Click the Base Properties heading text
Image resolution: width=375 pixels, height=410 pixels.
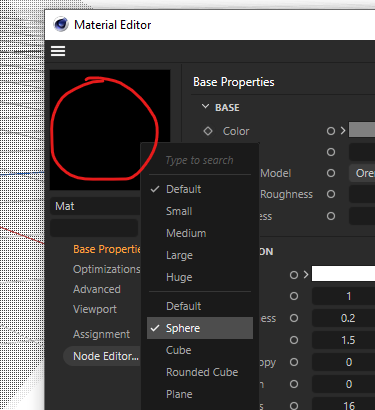point(234,82)
